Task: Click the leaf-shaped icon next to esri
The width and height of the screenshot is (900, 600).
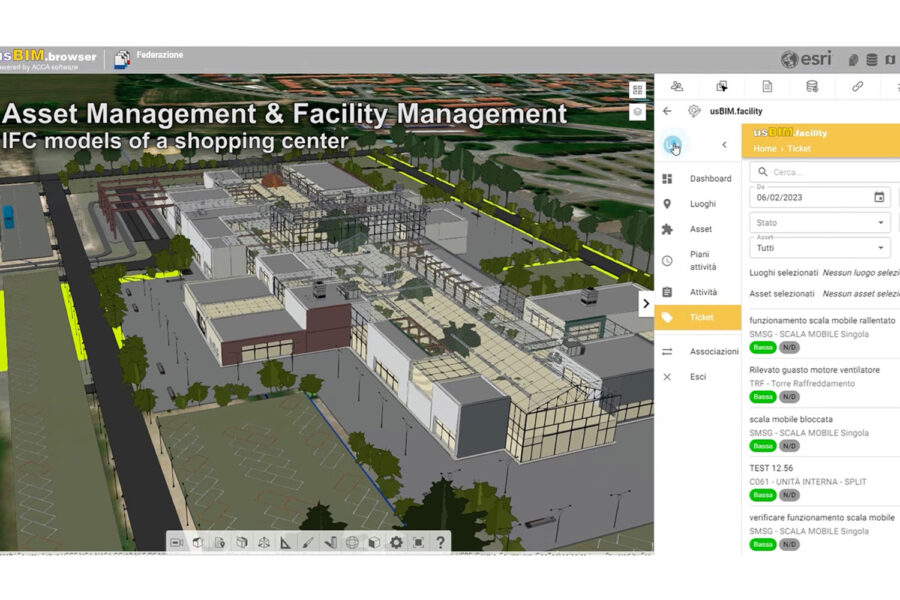Action: pyautogui.click(x=853, y=59)
